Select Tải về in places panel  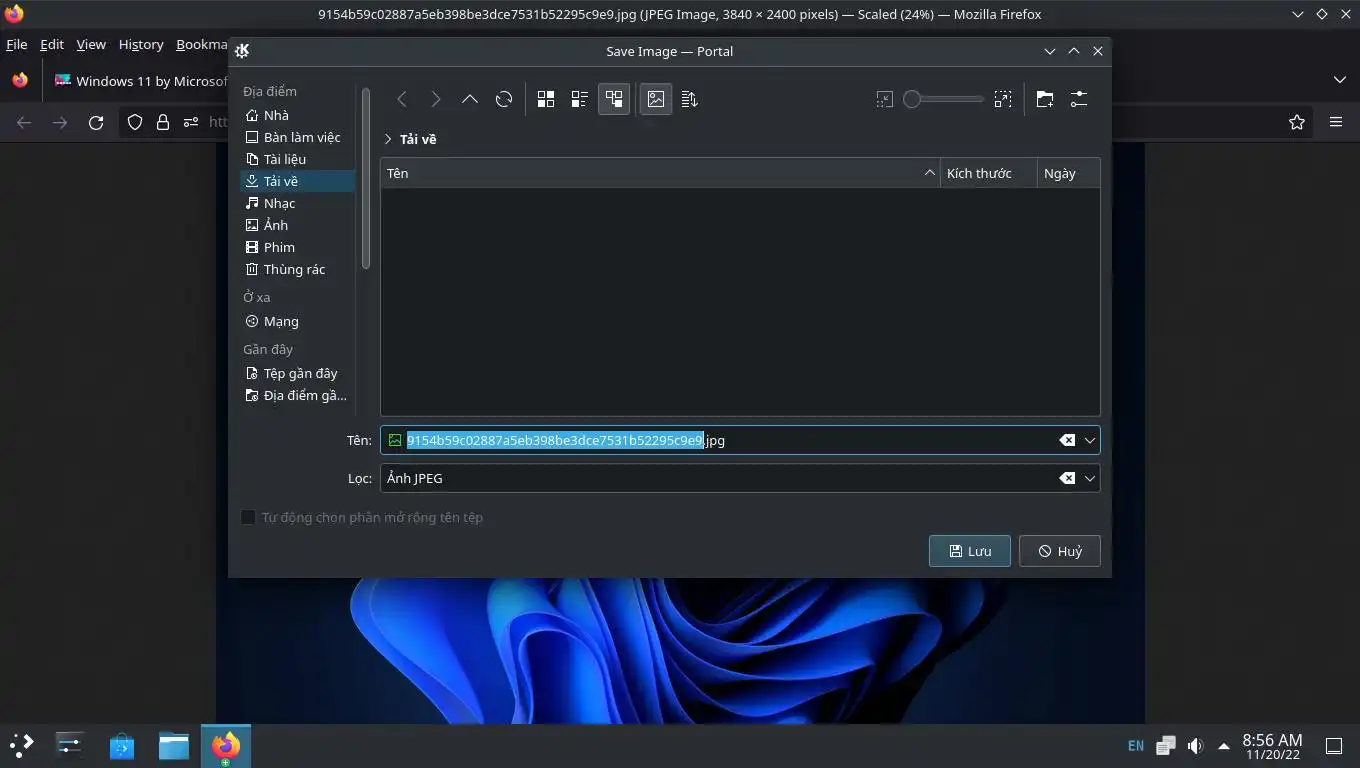pyautogui.click(x=297, y=181)
